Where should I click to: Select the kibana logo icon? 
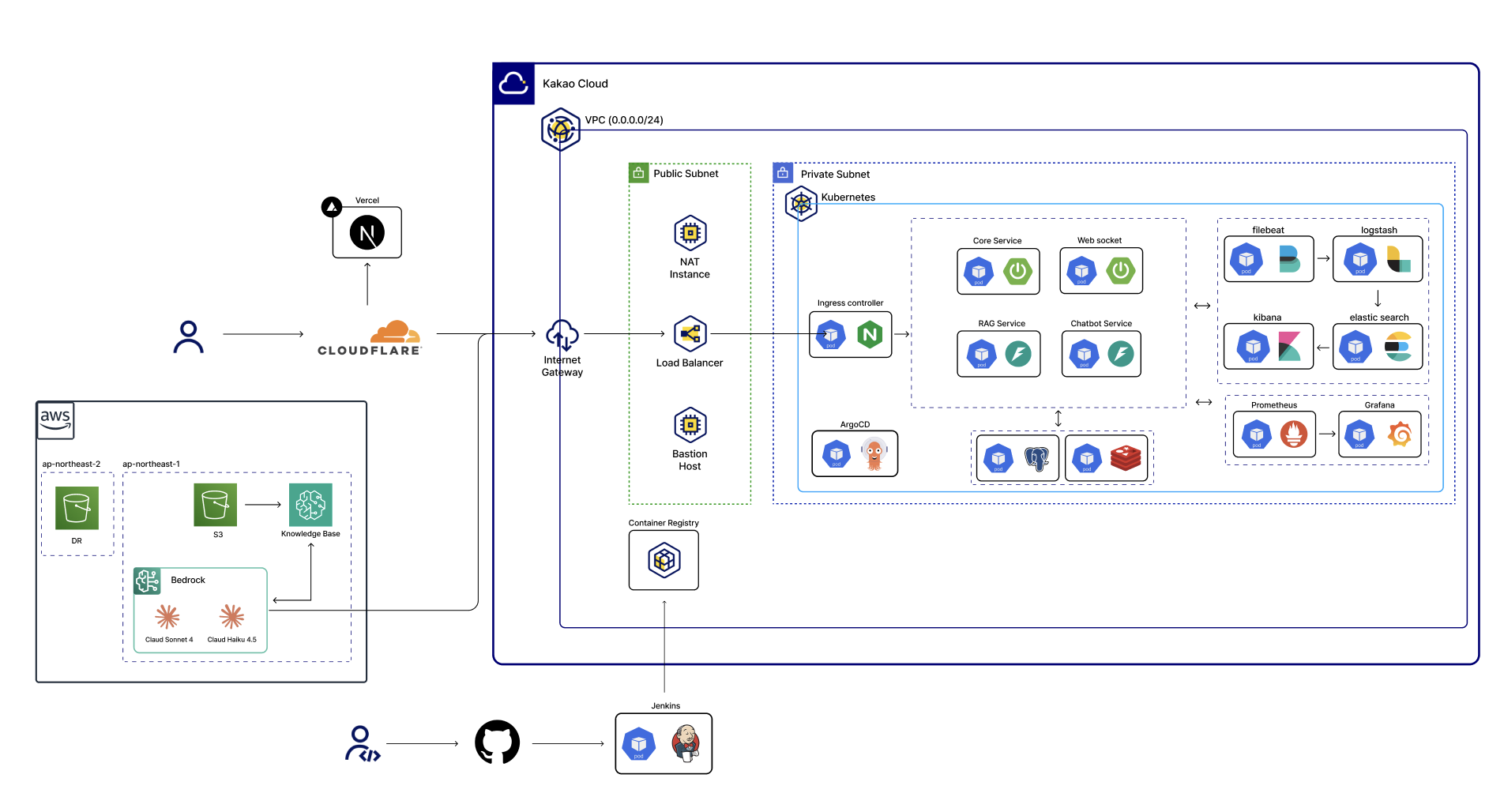pyautogui.click(x=1289, y=347)
